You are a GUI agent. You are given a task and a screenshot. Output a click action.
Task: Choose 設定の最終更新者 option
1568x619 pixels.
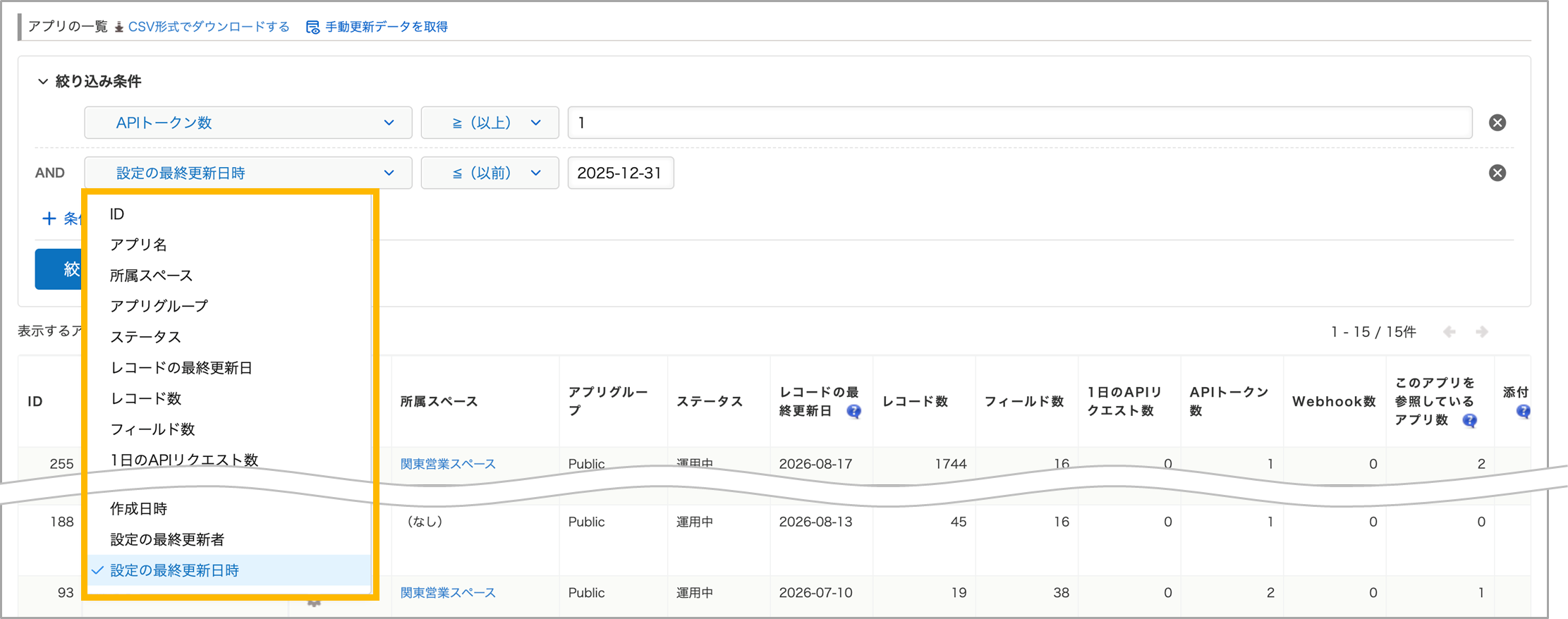[x=230, y=539]
